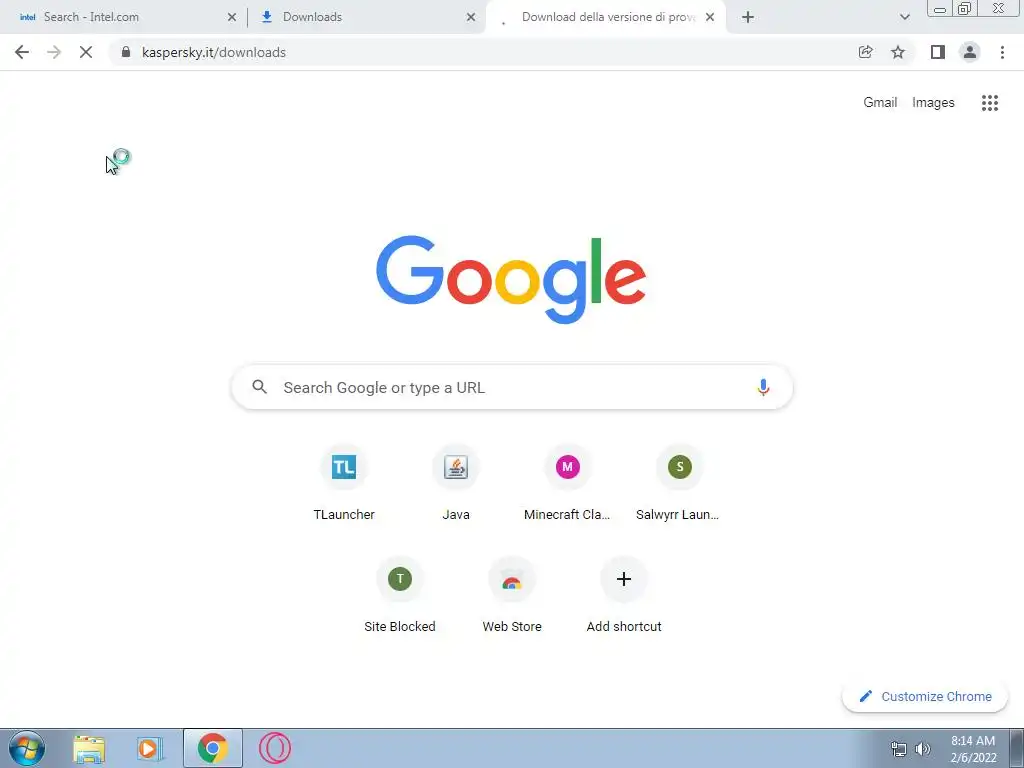This screenshot has width=1024, height=768.
Task: Open the Chrome profile avatar
Action: click(970, 52)
